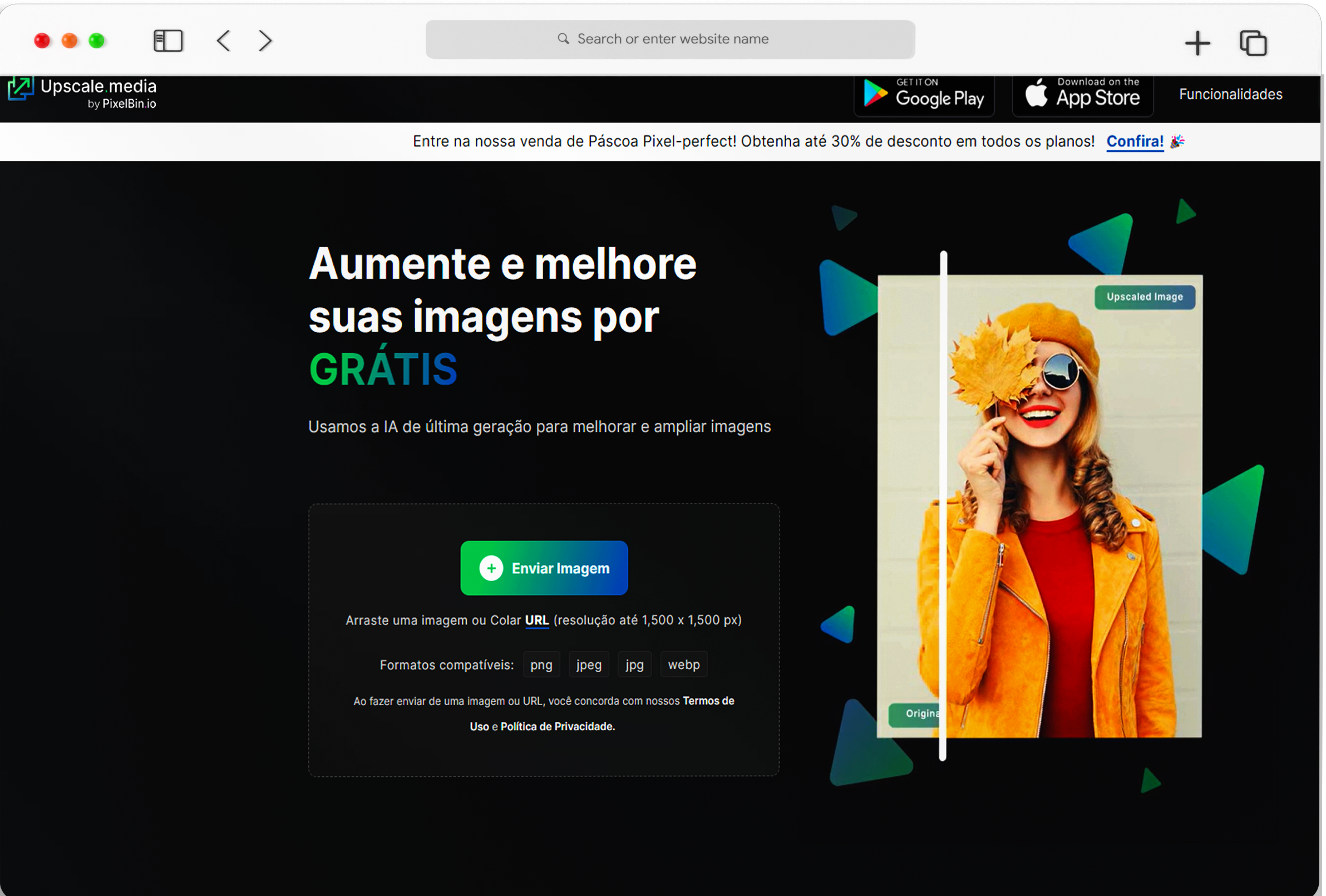1326x896 pixels.
Task: Click the macOS green fullscreen button
Action: pos(97,41)
